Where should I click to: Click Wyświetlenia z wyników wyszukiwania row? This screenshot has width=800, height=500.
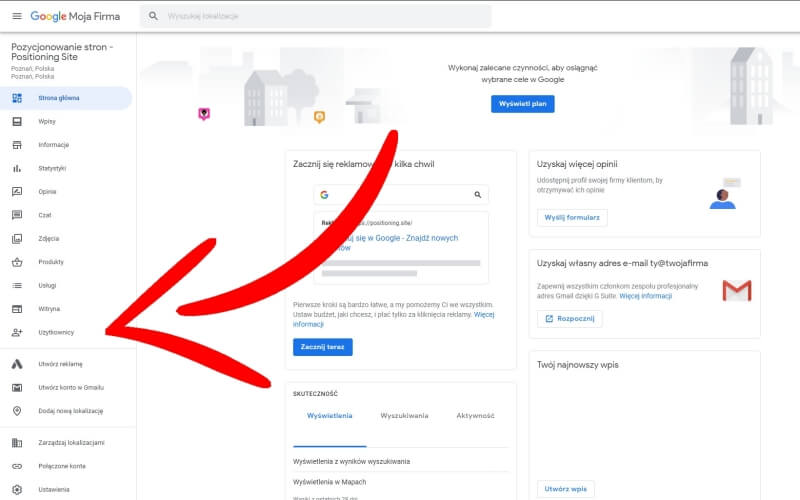(401, 461)
